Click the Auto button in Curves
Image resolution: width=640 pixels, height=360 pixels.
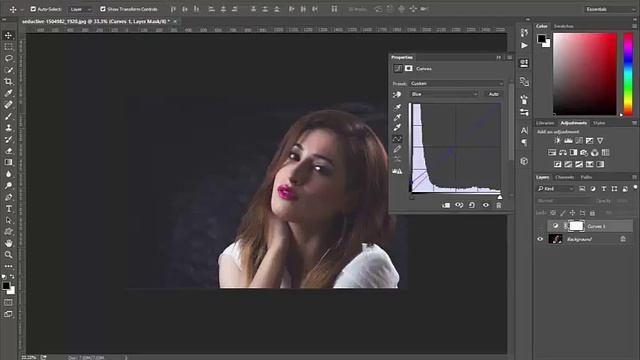pyautogui.click(x=493, y=94)
